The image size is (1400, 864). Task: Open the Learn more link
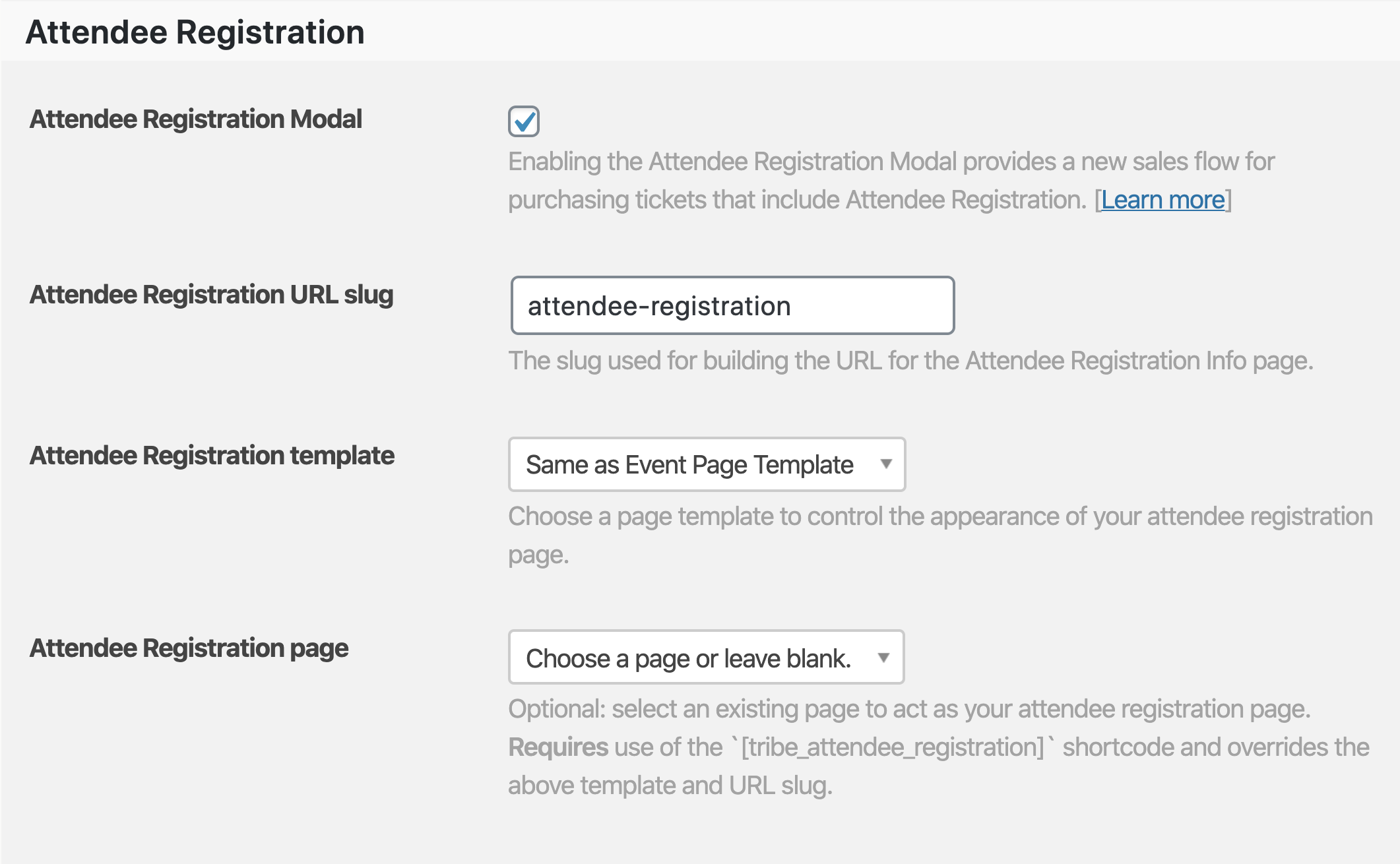coord(1162,200)
